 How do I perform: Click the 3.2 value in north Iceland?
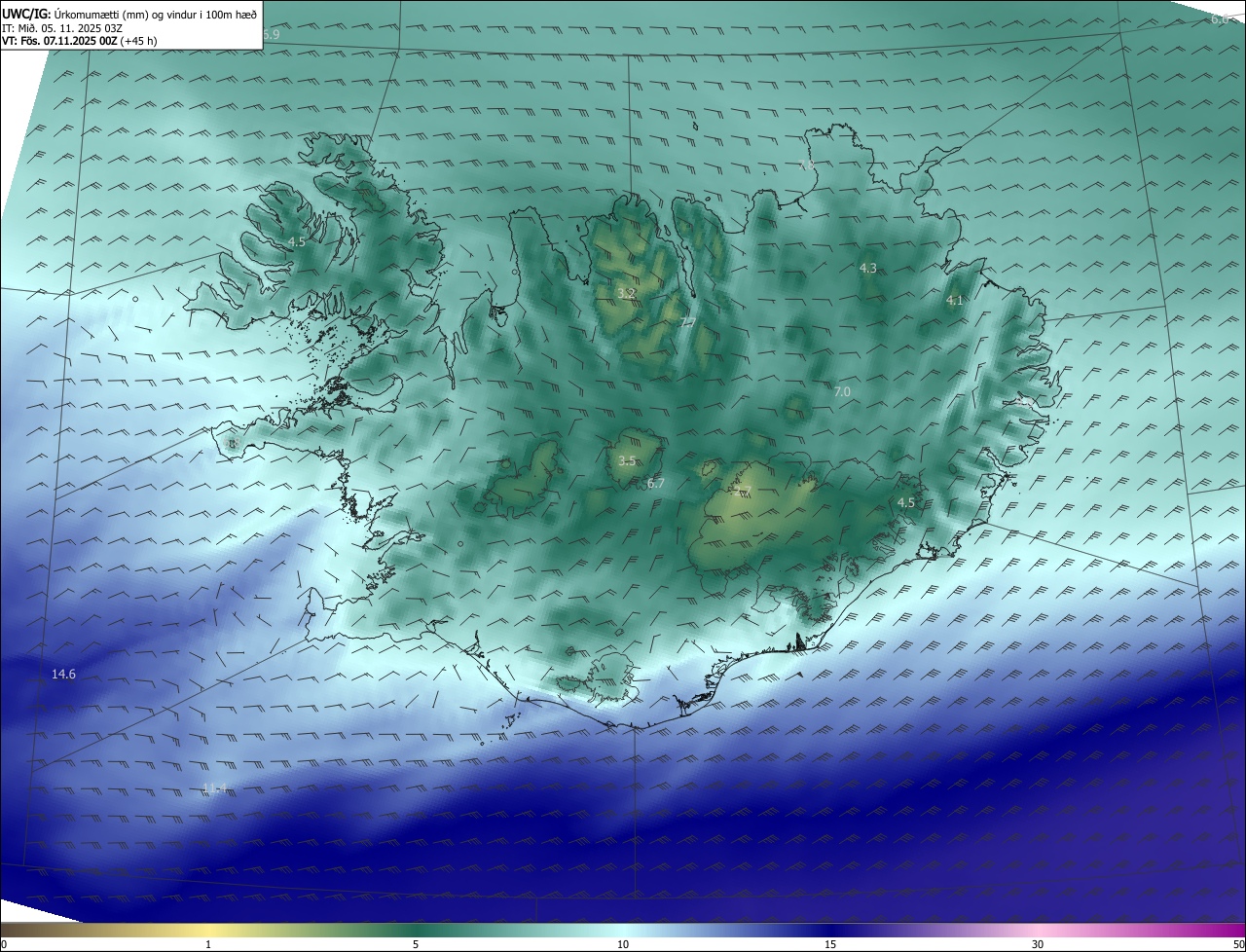coord(627,293)
